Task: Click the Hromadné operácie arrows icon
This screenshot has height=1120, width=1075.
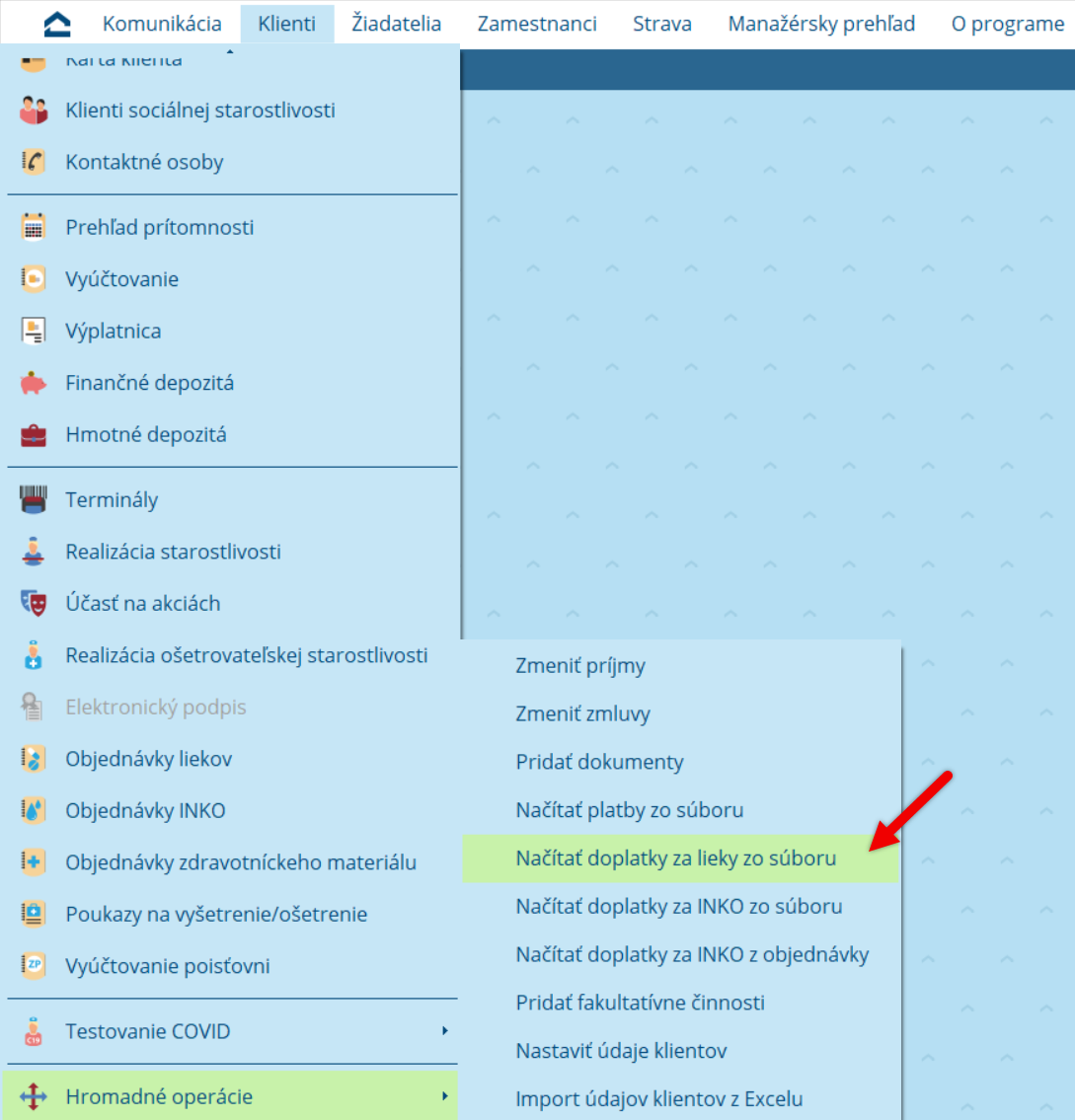Action: (33, 1096)
